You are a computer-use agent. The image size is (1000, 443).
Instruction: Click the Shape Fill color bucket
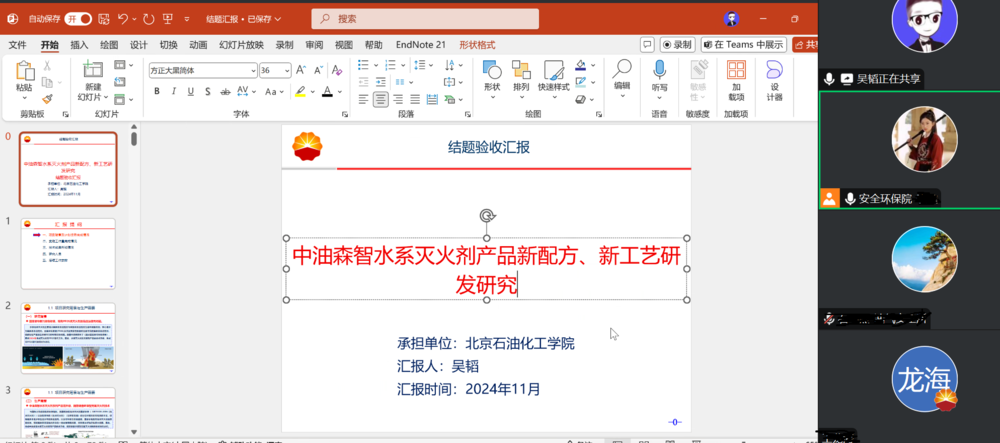pos(580,65)
